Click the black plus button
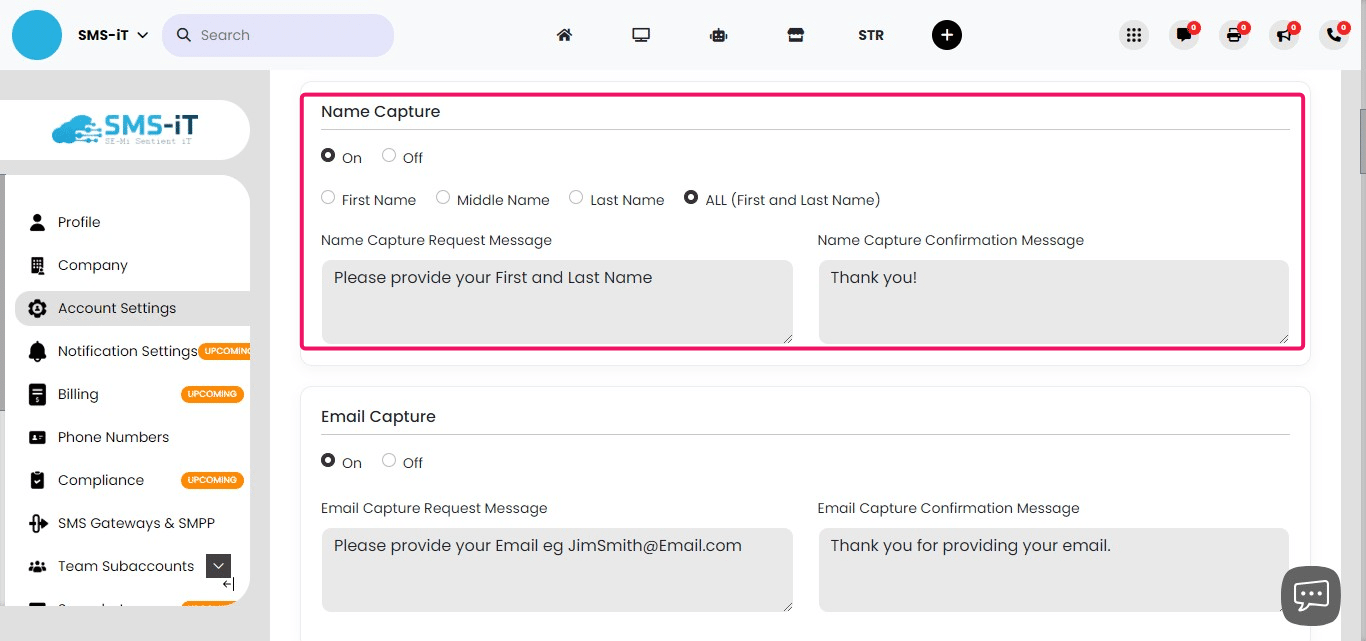Viewport: 1366px width, 641px height. coord(947,34)
